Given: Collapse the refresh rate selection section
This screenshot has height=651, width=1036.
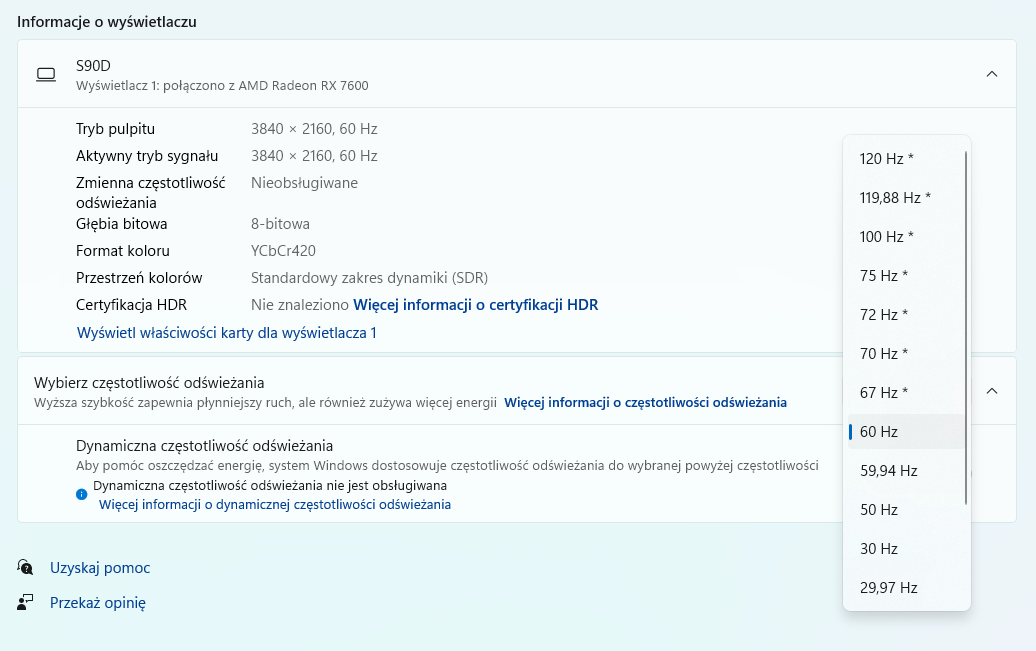Looking at the screenshot, I should 992,391.
